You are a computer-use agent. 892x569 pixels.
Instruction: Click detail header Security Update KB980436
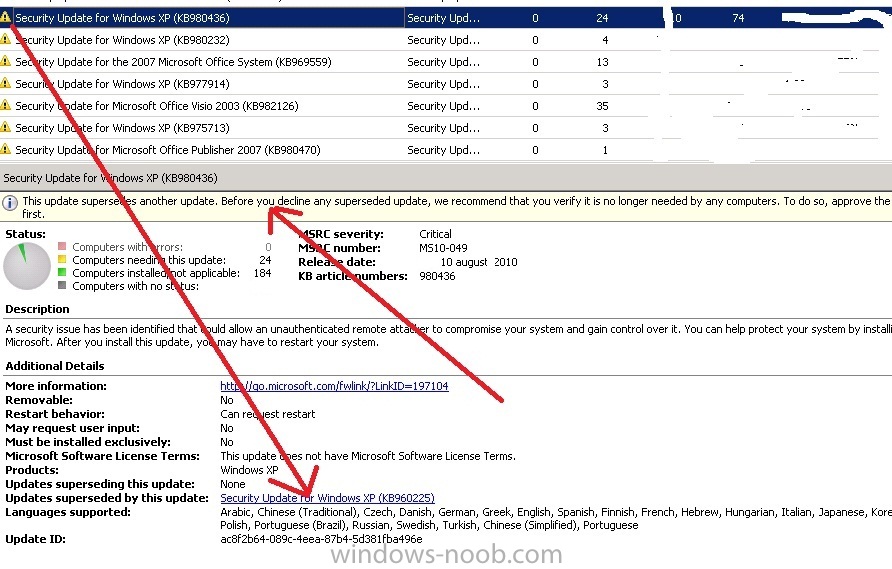[110, 178]
